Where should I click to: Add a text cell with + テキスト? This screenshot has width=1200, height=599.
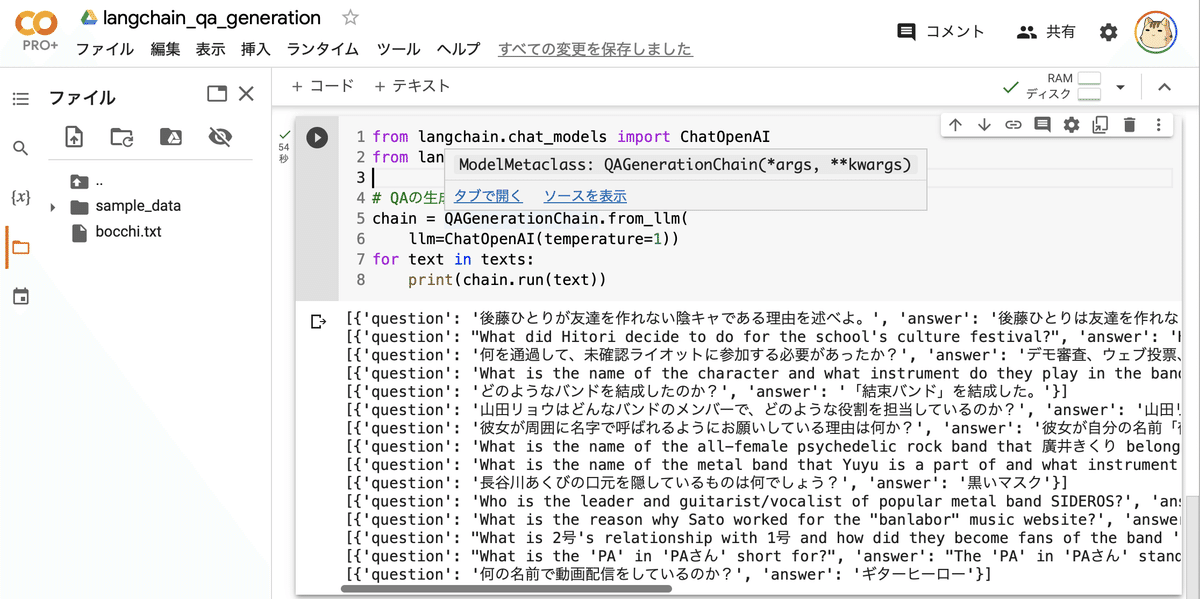point(412,86)
